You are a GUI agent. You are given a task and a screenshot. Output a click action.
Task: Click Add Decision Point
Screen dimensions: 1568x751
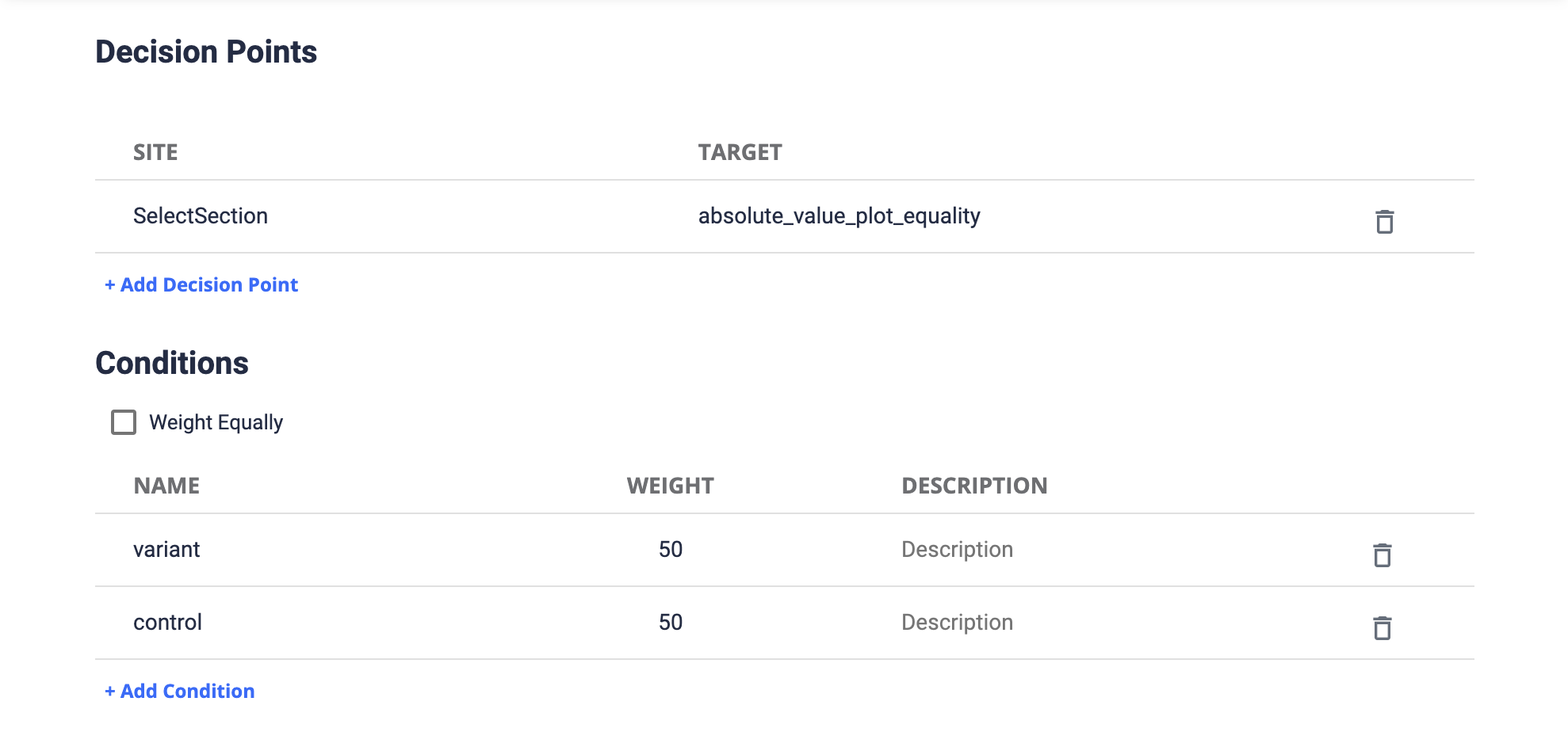coord(201,284)
